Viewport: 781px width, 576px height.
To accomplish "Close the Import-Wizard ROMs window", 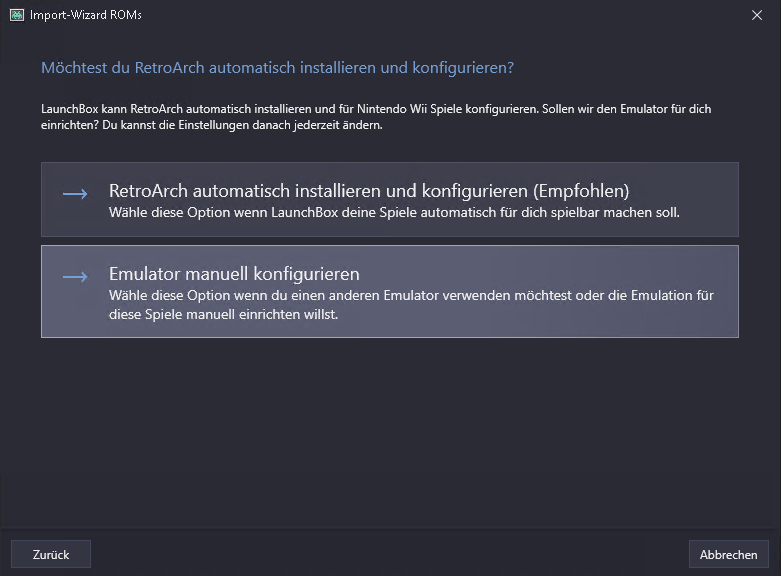I will pos(757,15).
